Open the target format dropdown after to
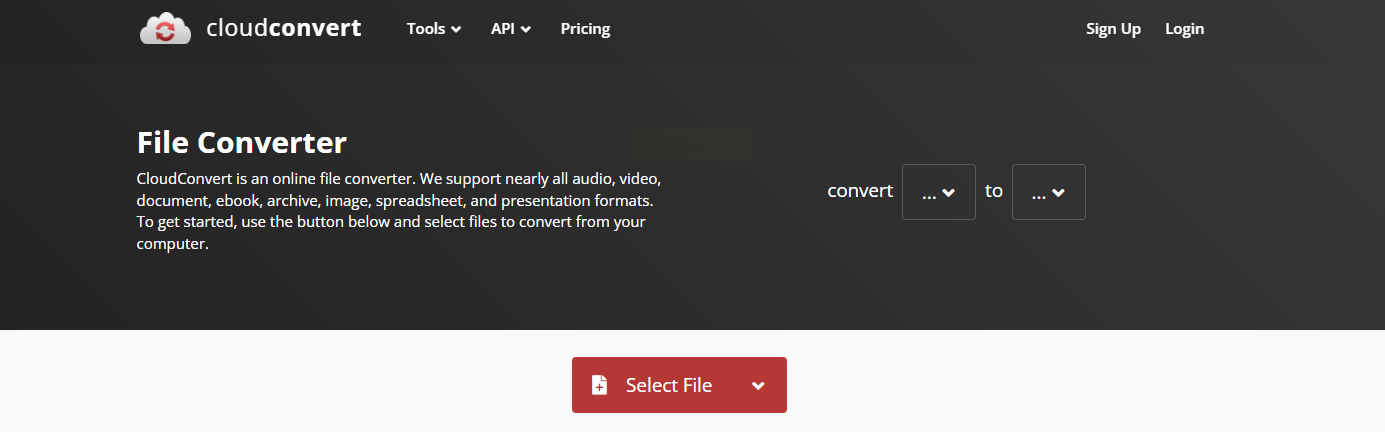Screen dimensions: 1385x432 click(x=1049, y=192)
